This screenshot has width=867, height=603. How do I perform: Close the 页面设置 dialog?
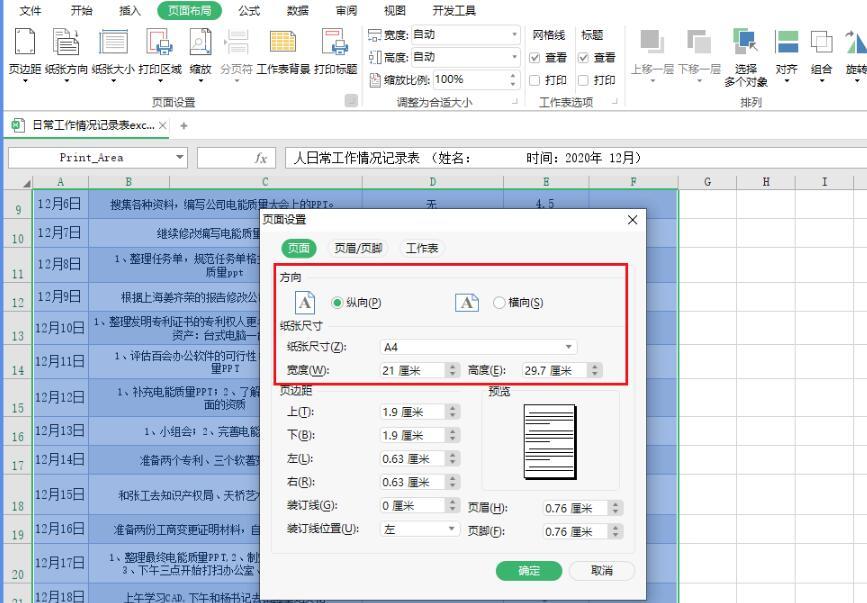(631, 219)
